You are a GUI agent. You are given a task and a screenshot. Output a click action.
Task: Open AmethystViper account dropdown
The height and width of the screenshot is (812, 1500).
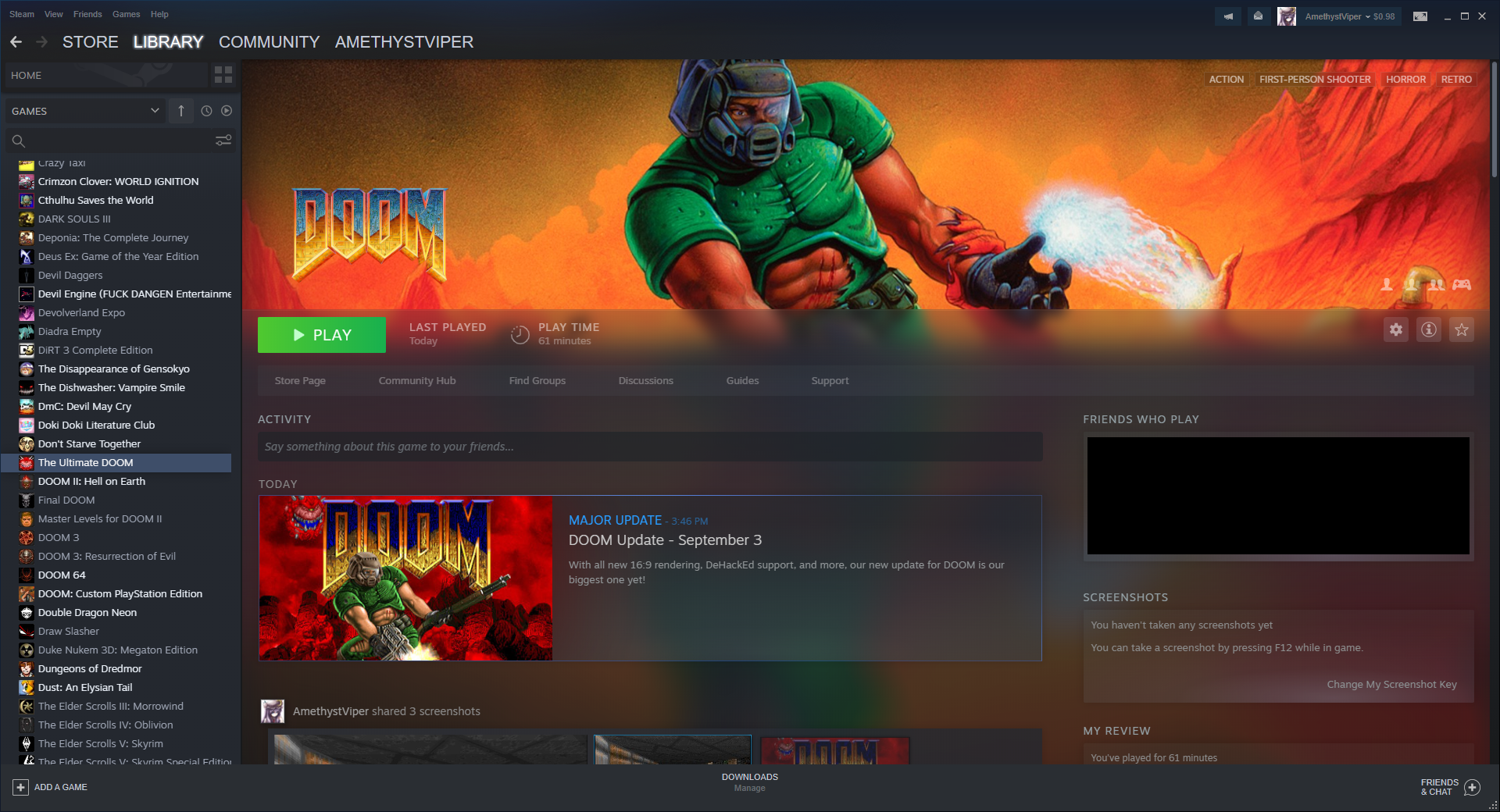1337,16
